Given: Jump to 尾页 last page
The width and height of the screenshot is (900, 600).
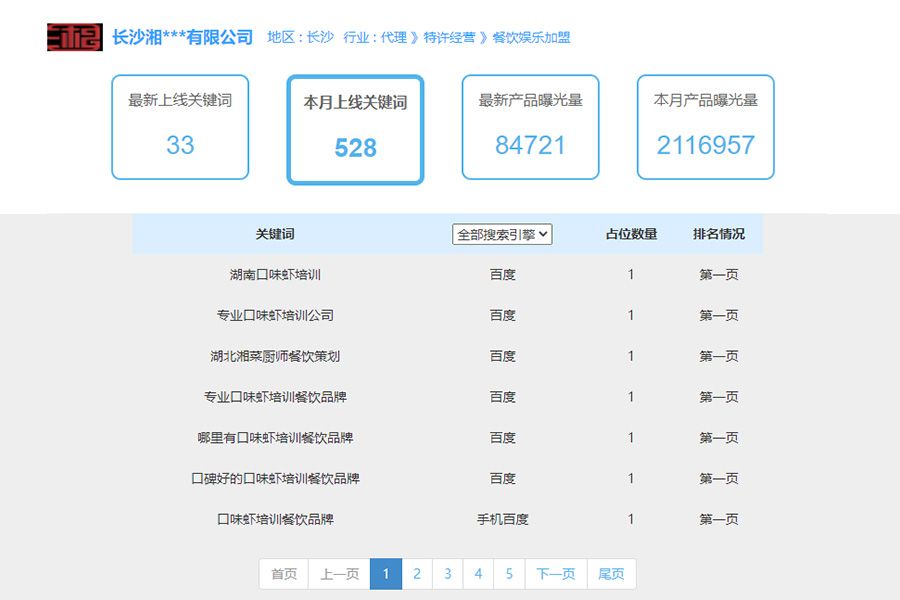Looking at the screenshot, I should tap(611, 574).
